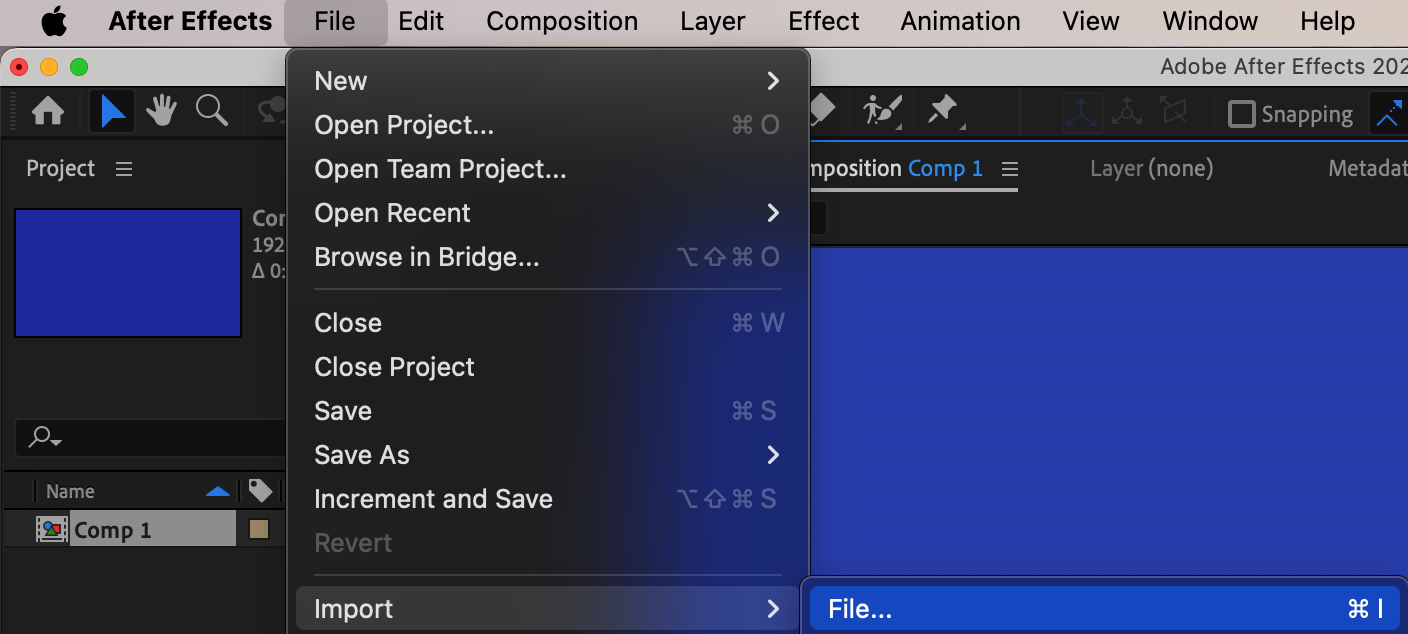Select the Puppet Pin tool
Screen dimensions: 1408x634
(943, 110)
